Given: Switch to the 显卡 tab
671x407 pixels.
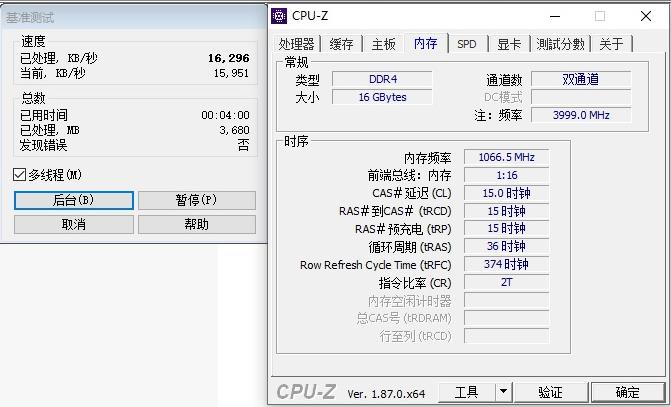Looking at the screenshot, I should (x=509, y=44).
